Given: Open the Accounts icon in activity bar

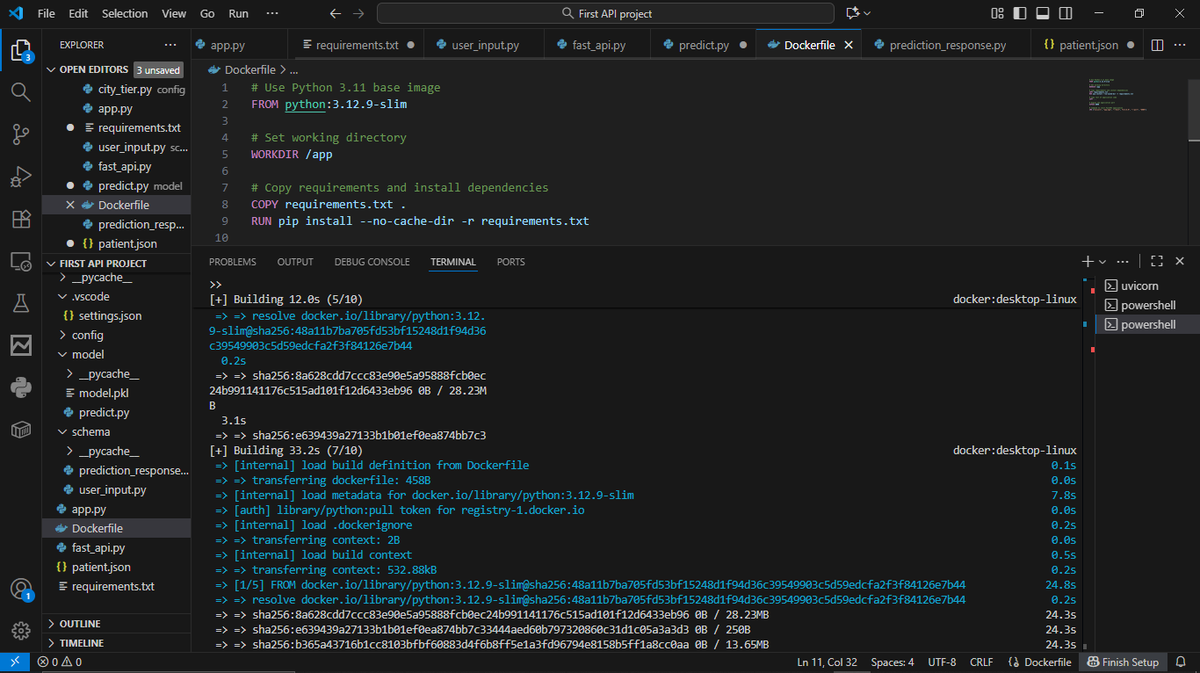Looking at the screenshot, I should (20, 590).
